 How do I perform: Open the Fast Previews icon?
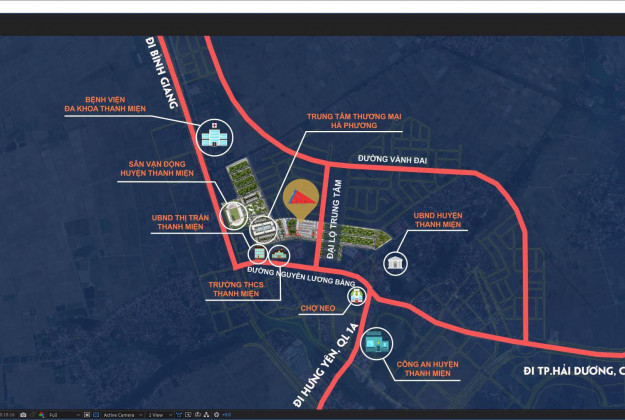[187, 414]
